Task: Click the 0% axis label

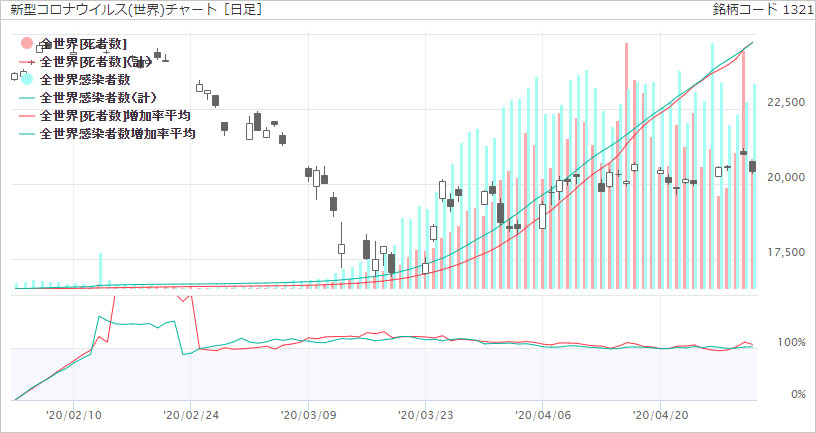Action: 798,394
